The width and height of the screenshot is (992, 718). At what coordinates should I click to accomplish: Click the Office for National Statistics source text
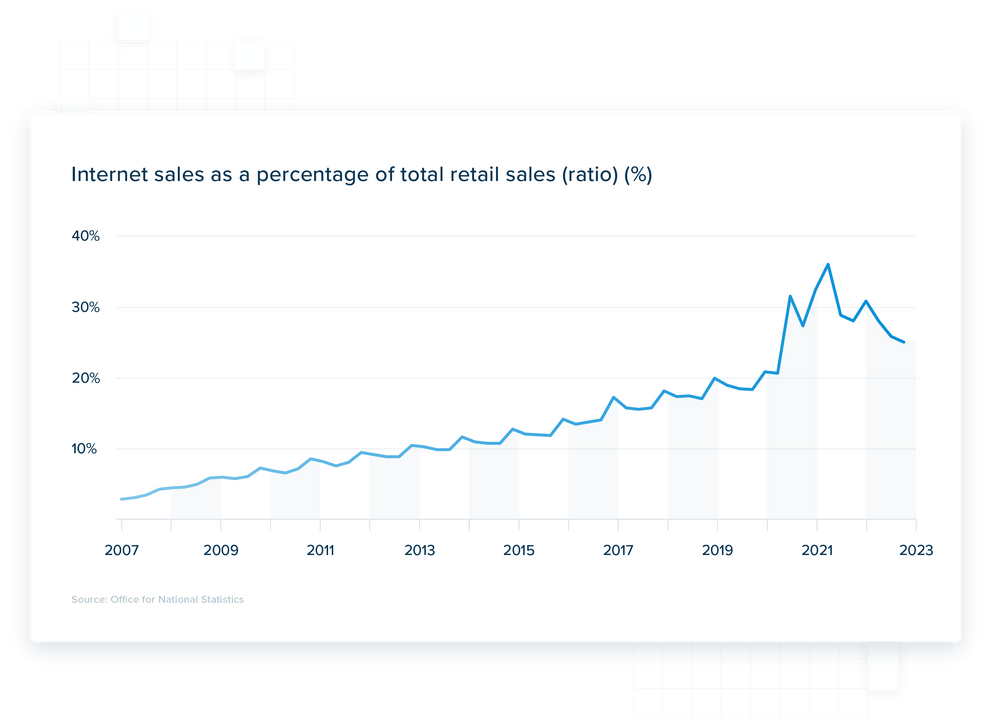tap(157, 600)
